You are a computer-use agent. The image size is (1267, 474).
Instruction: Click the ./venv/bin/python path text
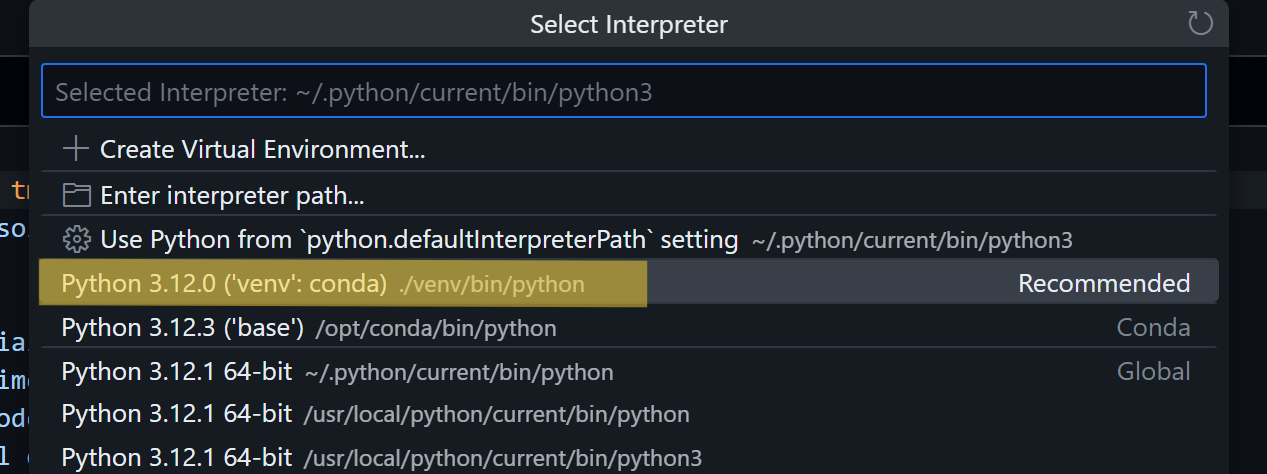click(491, 284)
